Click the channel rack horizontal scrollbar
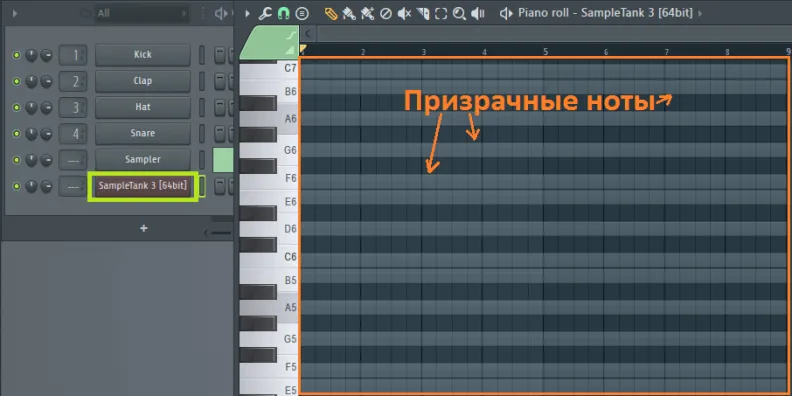Image resolution: width=792 pixels, height=396 pixels. click(221, 233)
